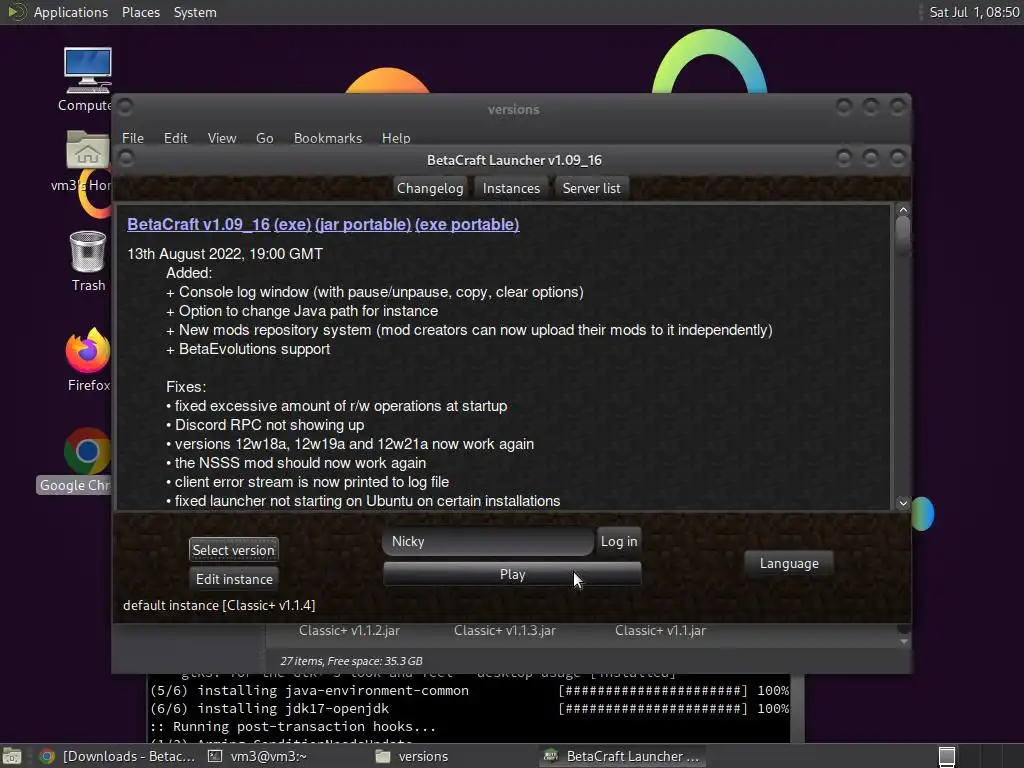Select Classic+ v1.1.2.jar in versions window
Viewport: 1024px width, 768px height.
[349, 630]
